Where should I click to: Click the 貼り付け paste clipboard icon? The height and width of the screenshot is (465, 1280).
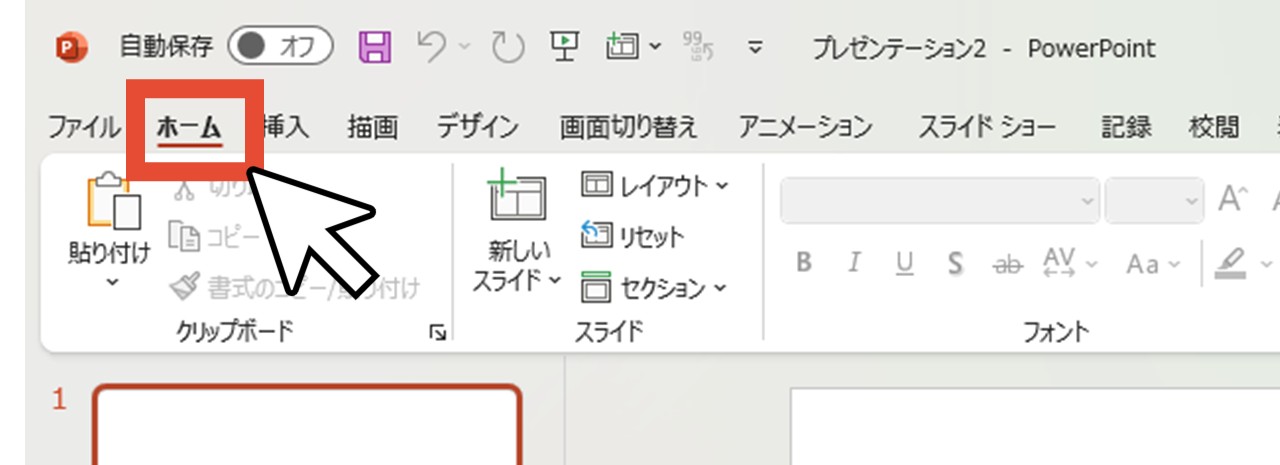pyautogui.click(x=112, y=200)
